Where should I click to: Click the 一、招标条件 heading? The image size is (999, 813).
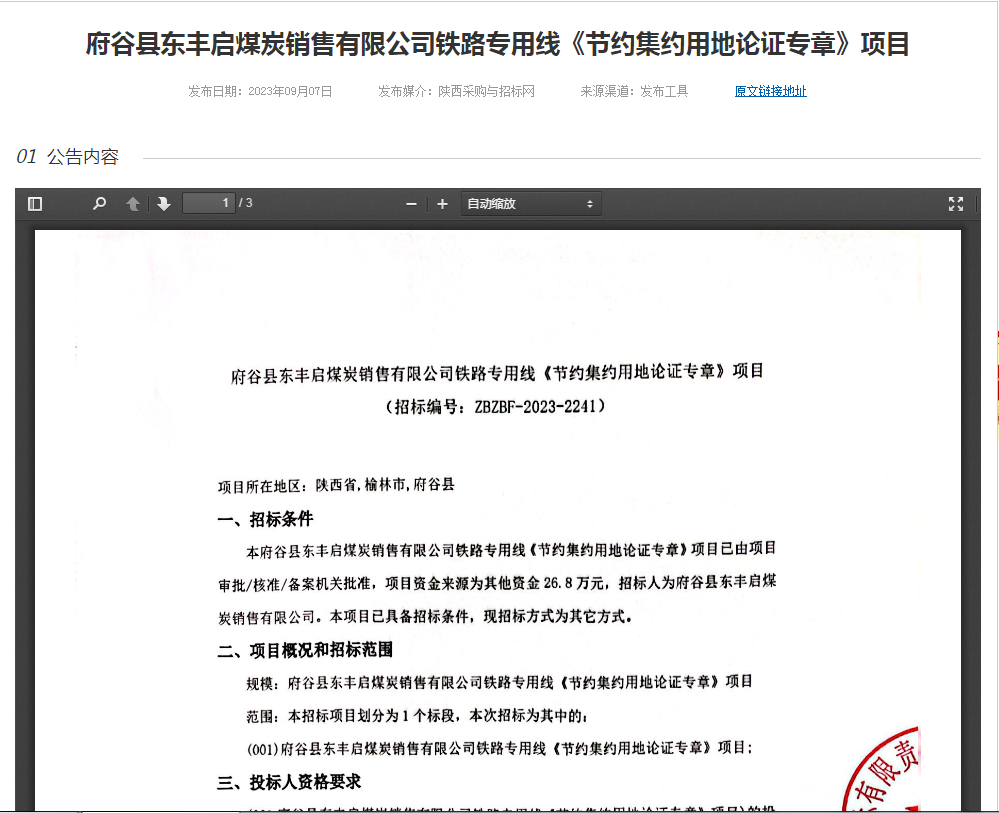(x=265, y=519)
